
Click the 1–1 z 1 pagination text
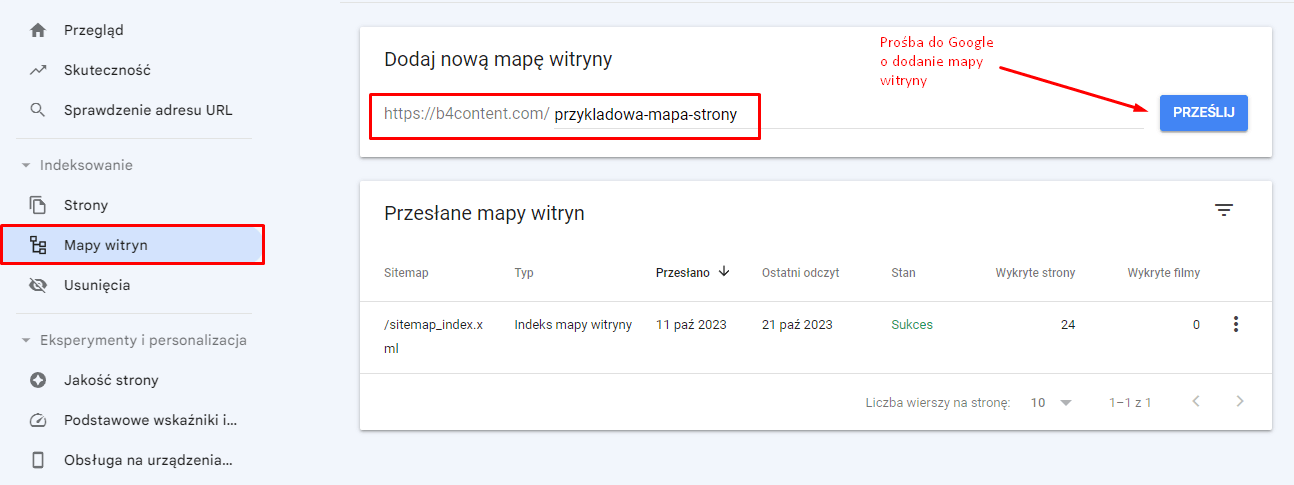click(1130, 402)
